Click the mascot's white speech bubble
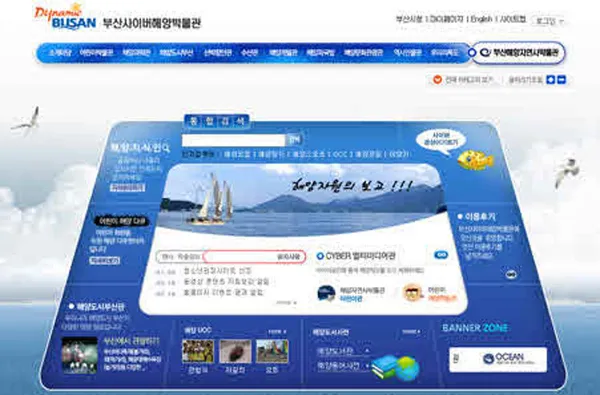The height and width of the screenshot is (395, 600). (440, 141)
